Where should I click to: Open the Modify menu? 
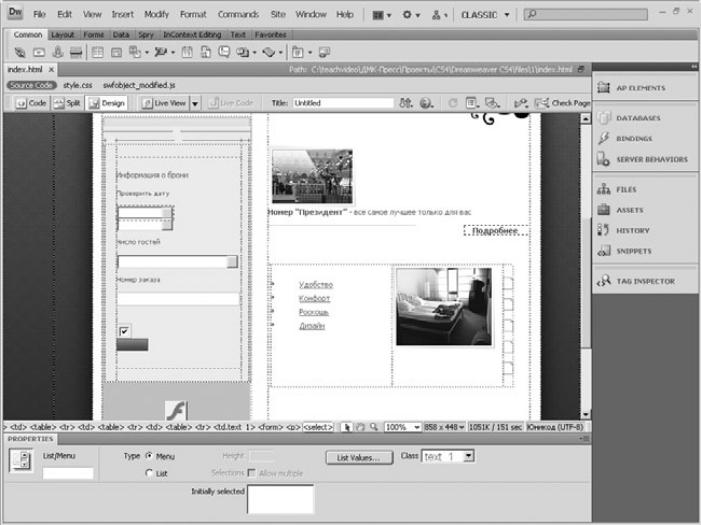point(156,14)
